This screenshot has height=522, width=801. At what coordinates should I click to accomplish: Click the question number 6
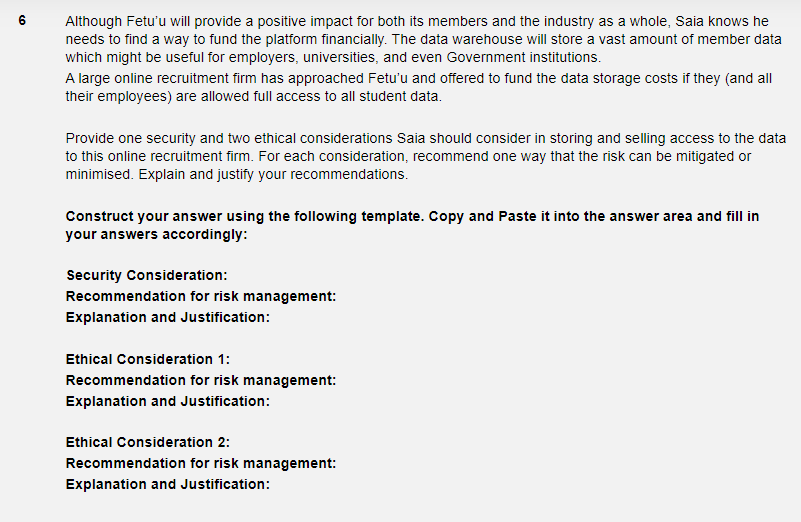coord(22,21)
